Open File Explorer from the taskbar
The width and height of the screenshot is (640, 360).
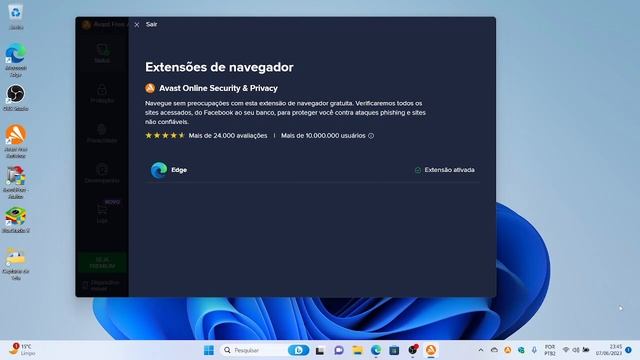click(x=358, y=350)
